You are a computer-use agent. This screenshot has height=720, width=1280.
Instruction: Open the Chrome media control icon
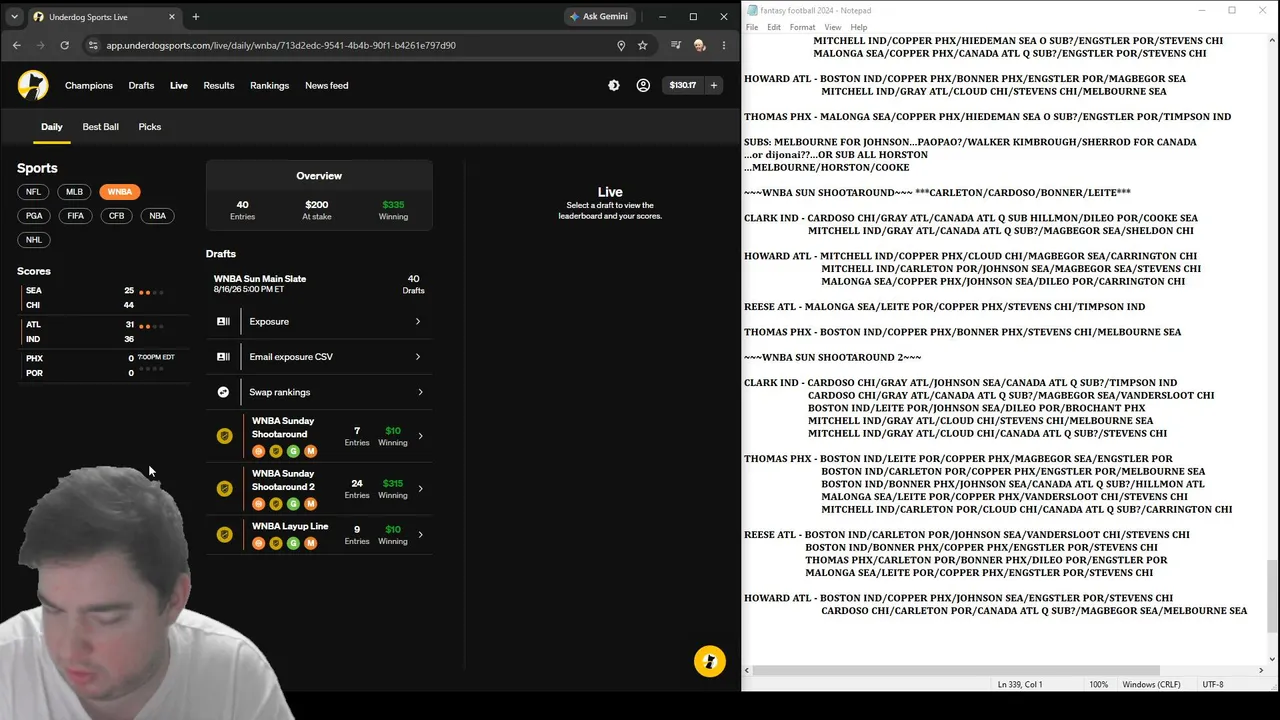(x=676, y=45)
